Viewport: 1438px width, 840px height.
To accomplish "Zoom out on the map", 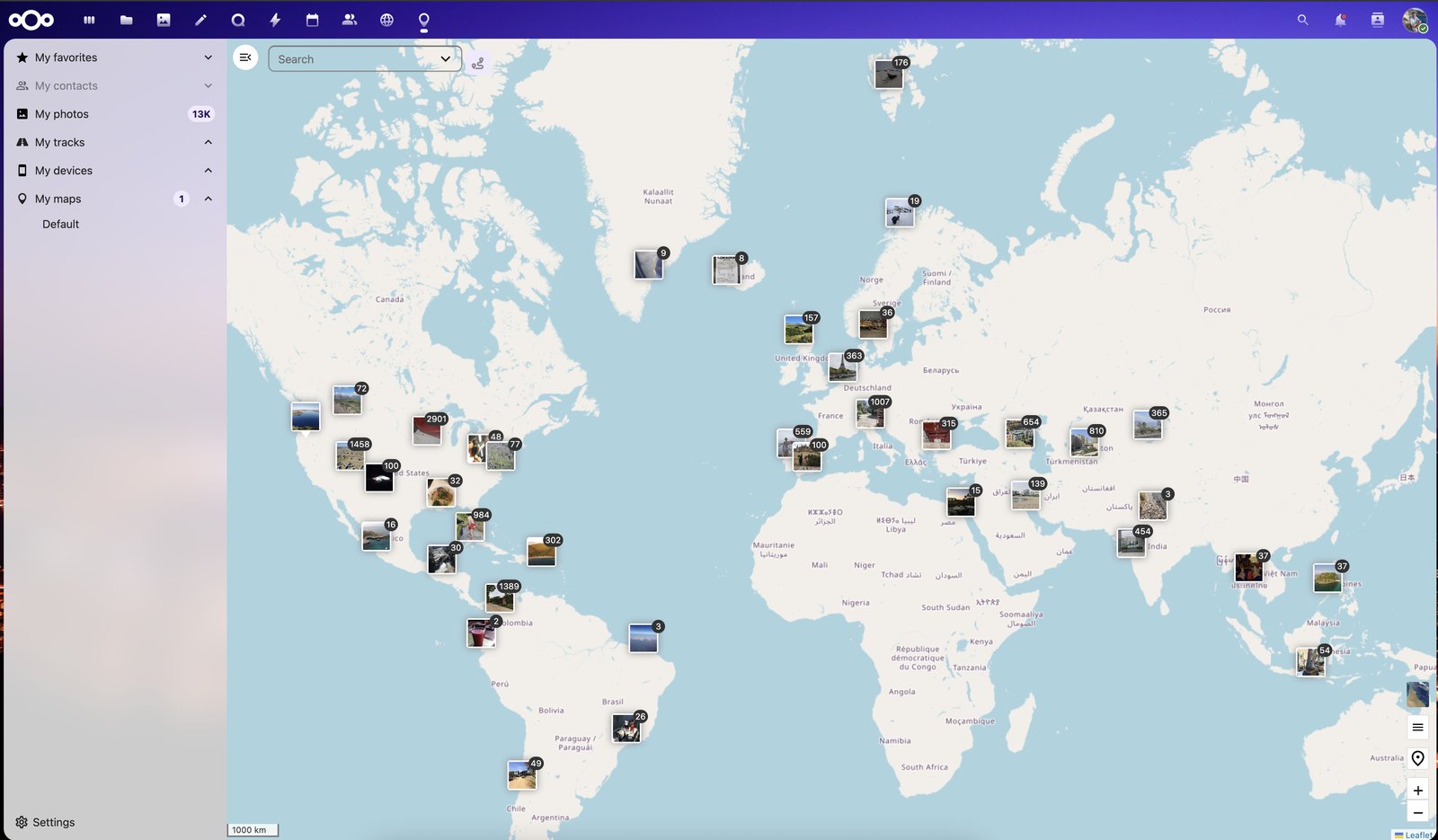I will coord(1417,813).
